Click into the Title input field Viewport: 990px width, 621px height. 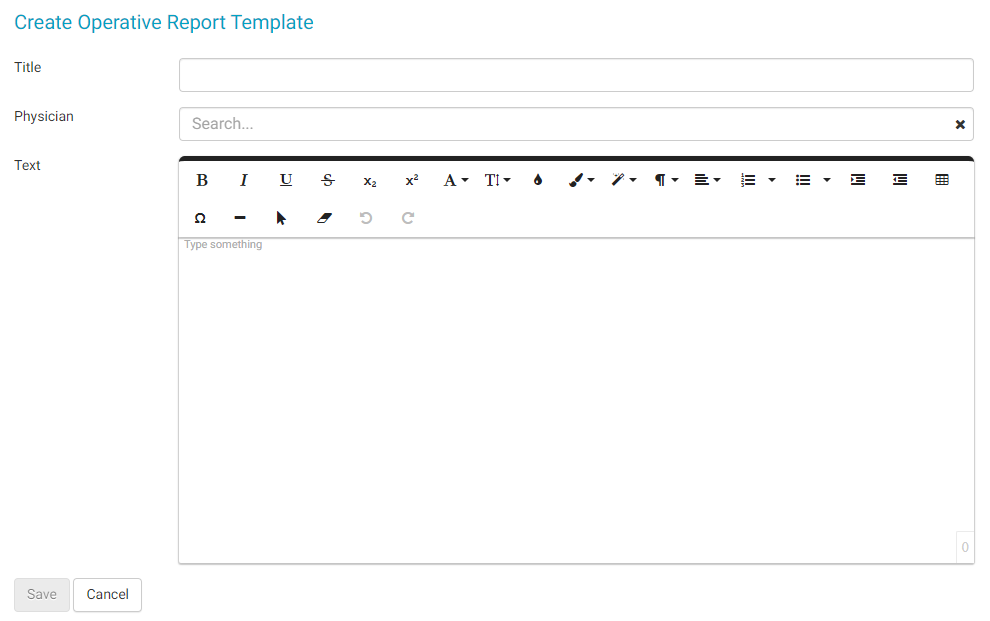575,75
